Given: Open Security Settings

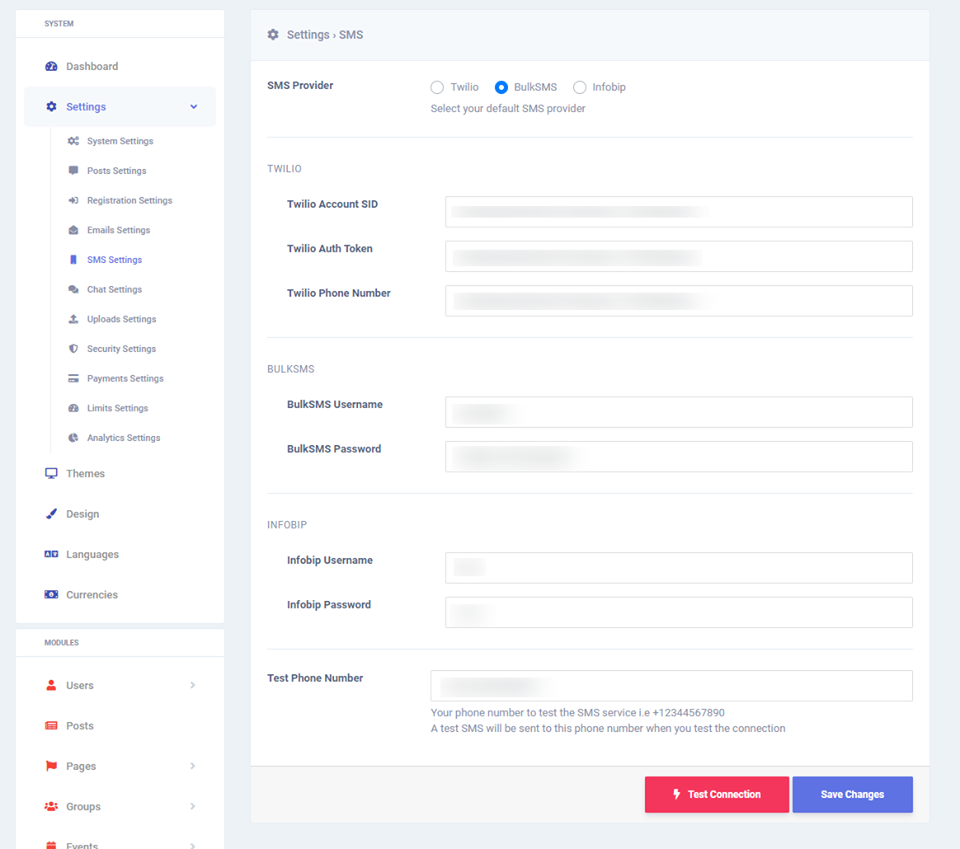Looking at the screenshot, I should click(x=121, y=348).
